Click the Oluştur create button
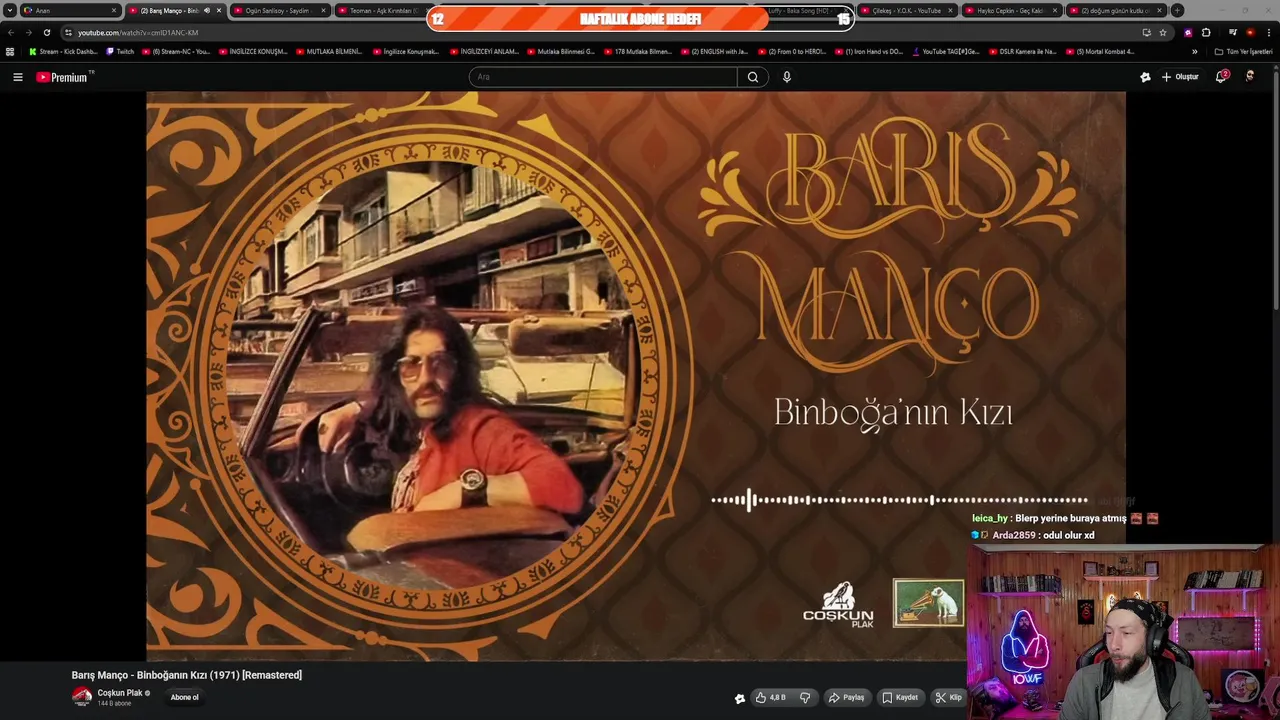 click(1180, 77)
